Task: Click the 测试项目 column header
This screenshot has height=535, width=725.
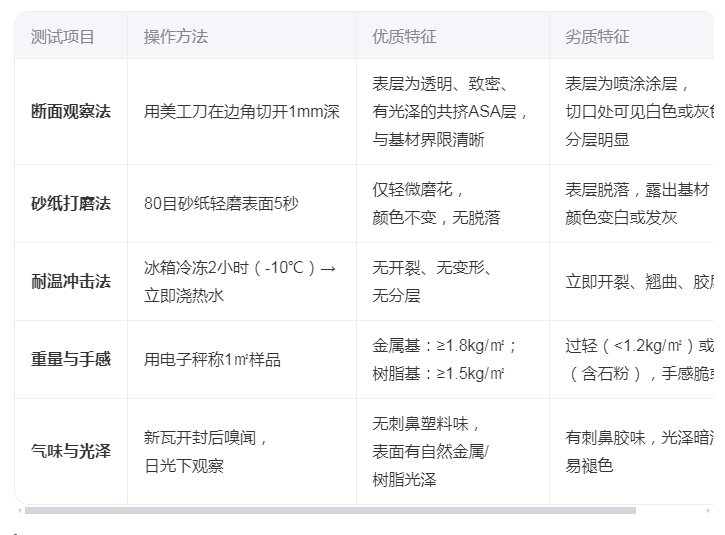Action: click(63, 37)
